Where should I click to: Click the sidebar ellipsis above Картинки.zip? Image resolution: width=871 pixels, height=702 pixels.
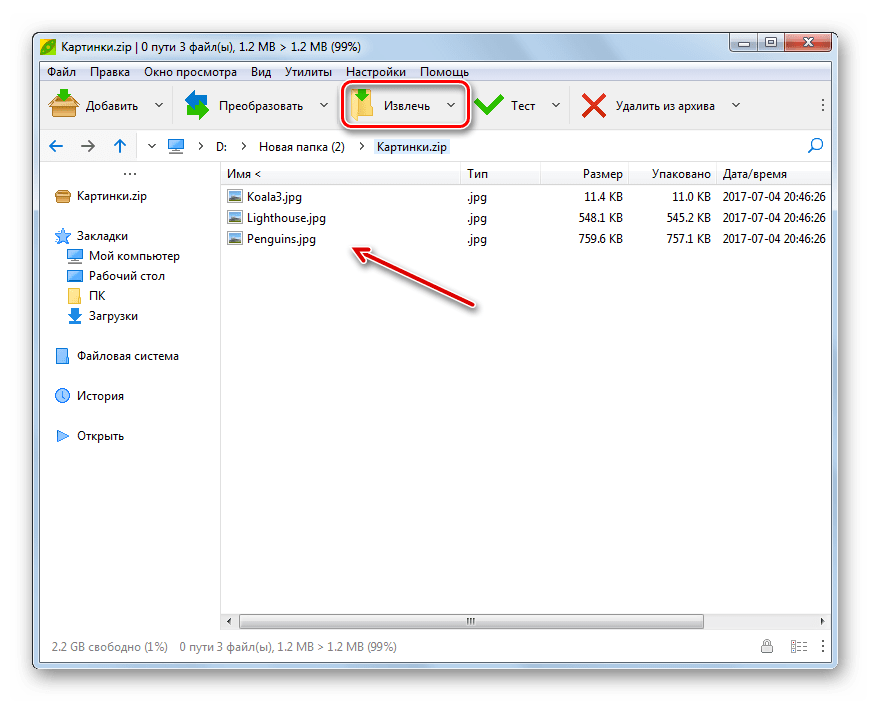(130, 174)
